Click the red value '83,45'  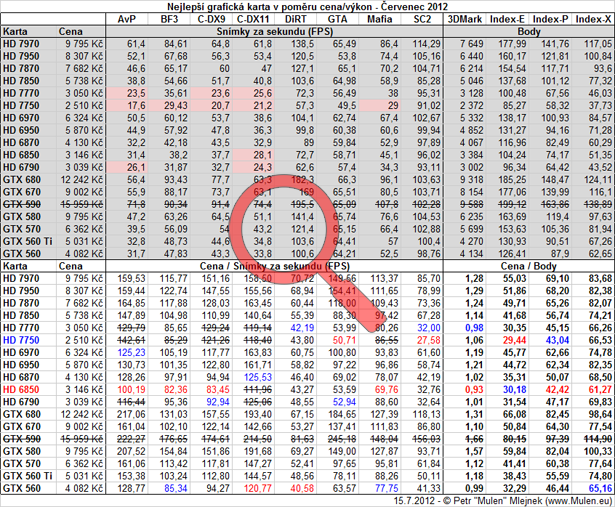coord(218,389)
